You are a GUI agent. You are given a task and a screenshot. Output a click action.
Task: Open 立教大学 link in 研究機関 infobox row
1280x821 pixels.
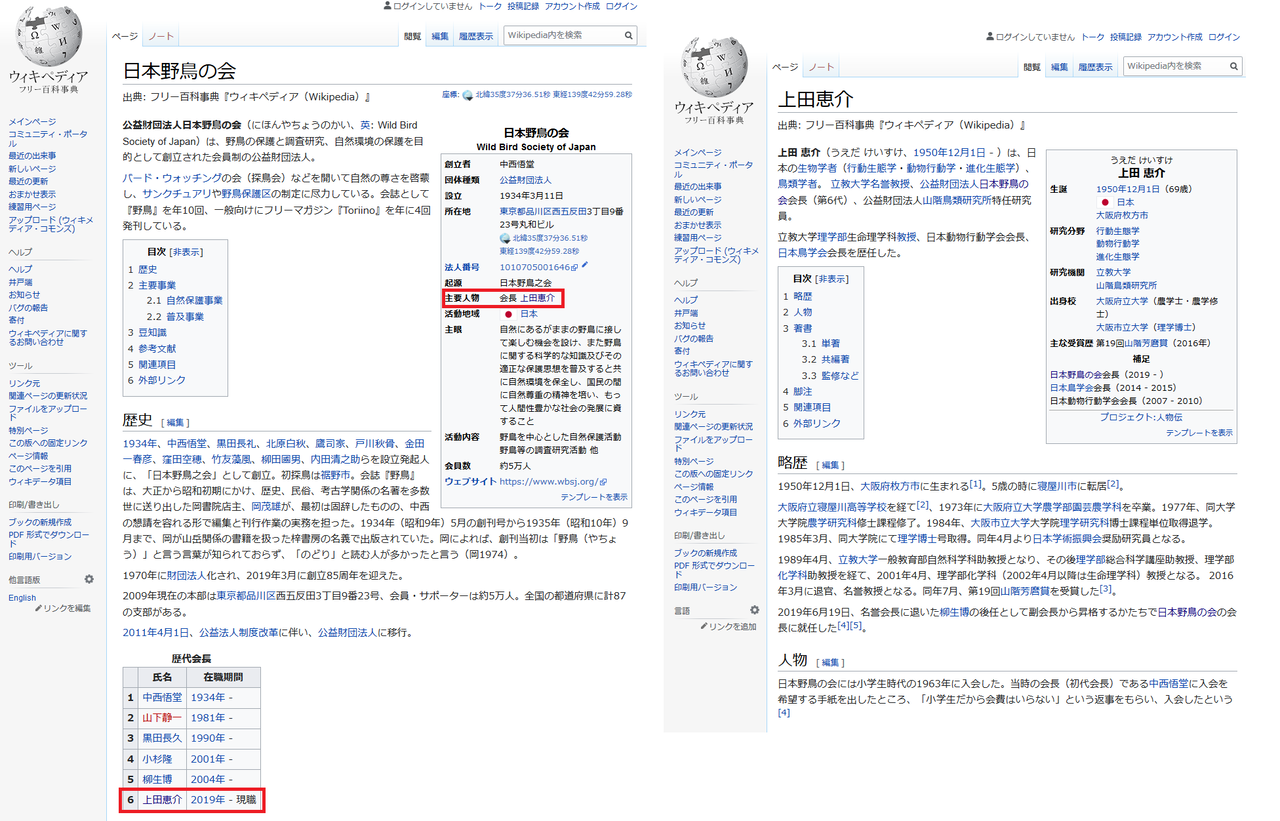[x=1114, y=272]
